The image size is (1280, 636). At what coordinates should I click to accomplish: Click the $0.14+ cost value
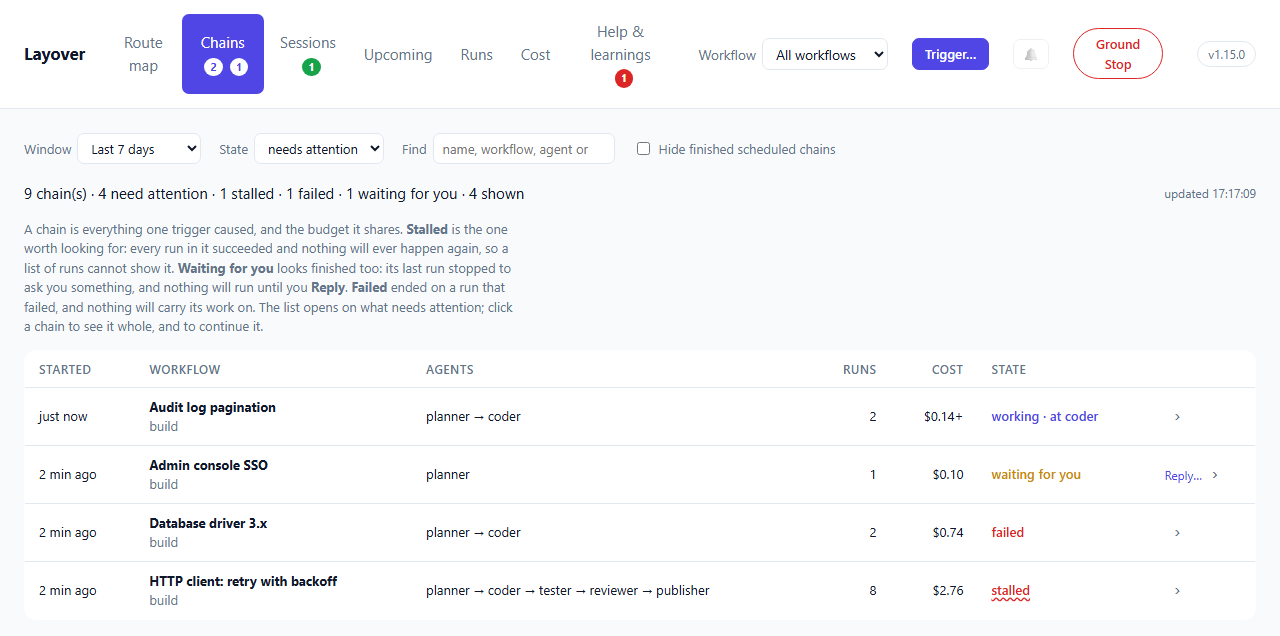[944, 417]
